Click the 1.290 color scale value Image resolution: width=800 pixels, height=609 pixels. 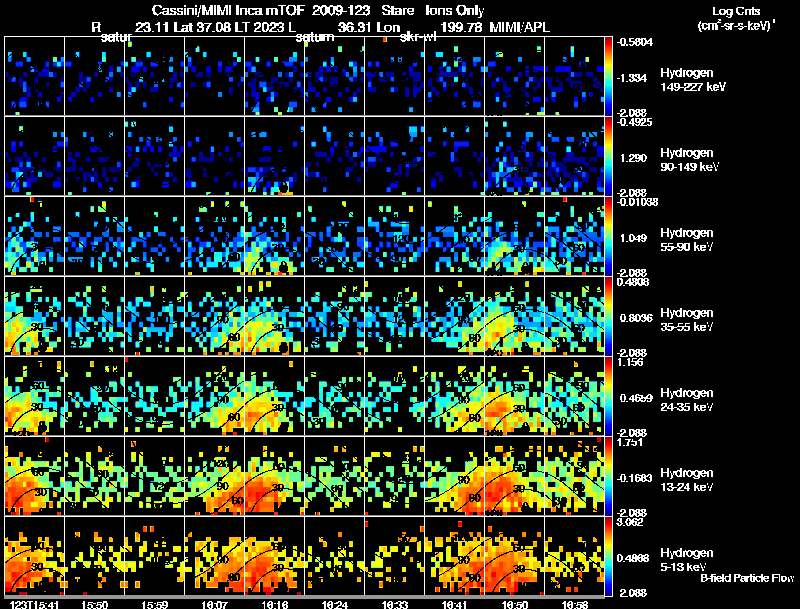pos(633,158)
